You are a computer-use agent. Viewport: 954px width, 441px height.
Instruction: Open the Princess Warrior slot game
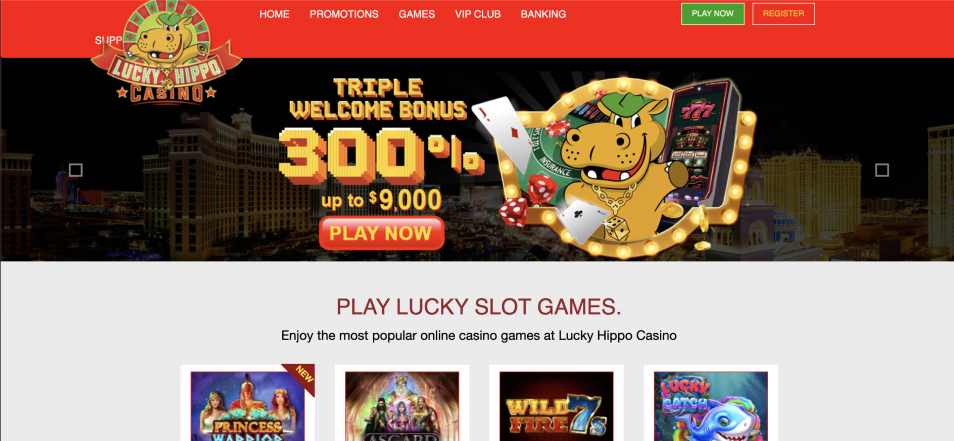248,406
